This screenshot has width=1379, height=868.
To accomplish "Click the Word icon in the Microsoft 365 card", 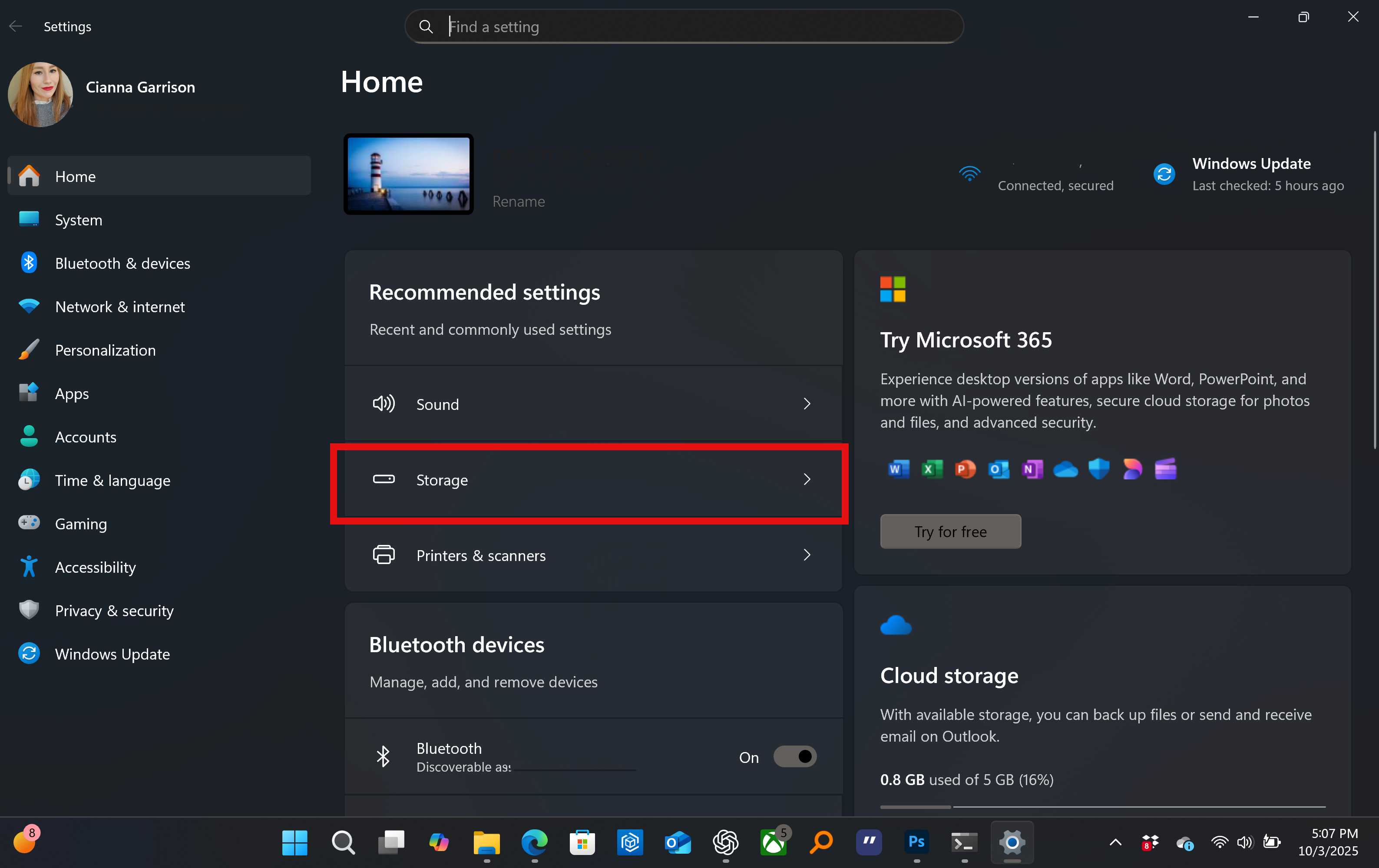I will coord(898,469).
